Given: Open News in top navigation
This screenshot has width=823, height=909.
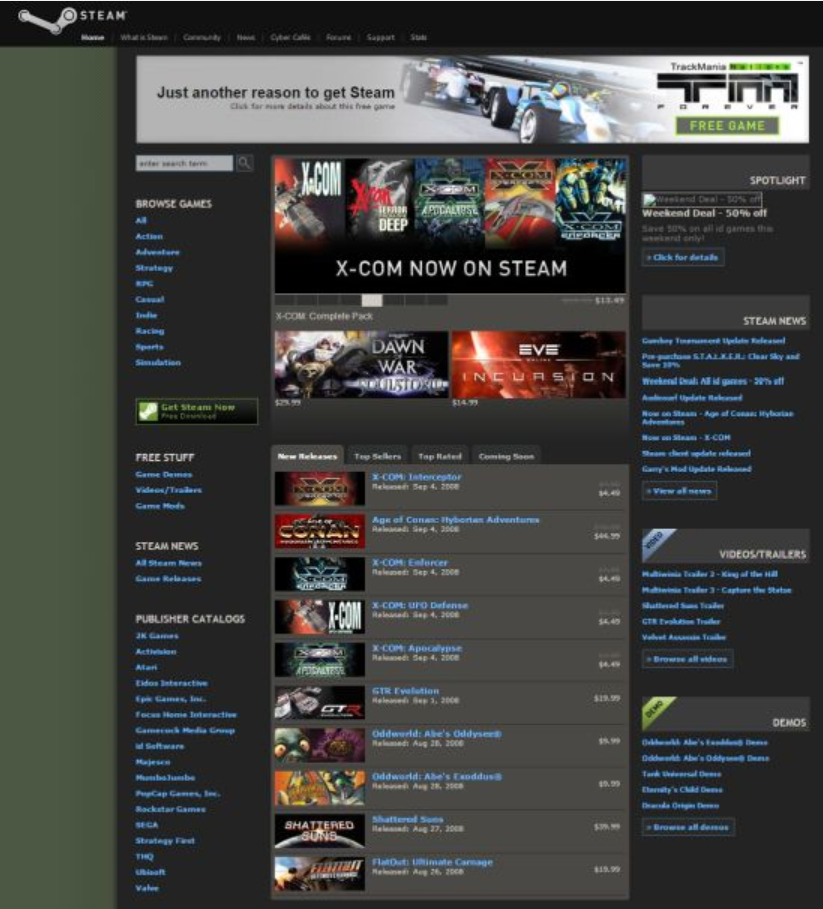Looking at the screenshot, I should click(x=246, y=38).
